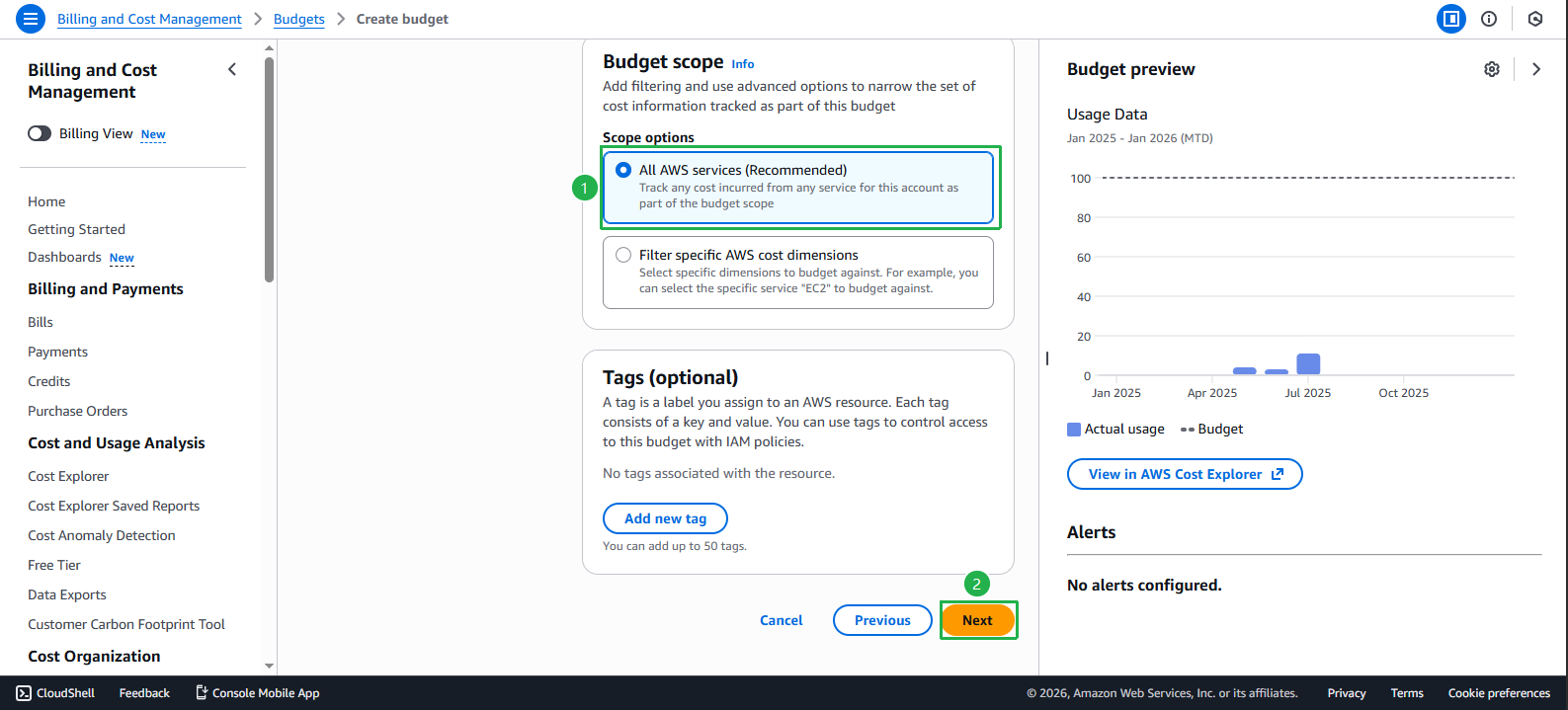This screenshot has width=1568, height=710.
Task: Open Dashboards in the sidebar
Action: point(64,257)
